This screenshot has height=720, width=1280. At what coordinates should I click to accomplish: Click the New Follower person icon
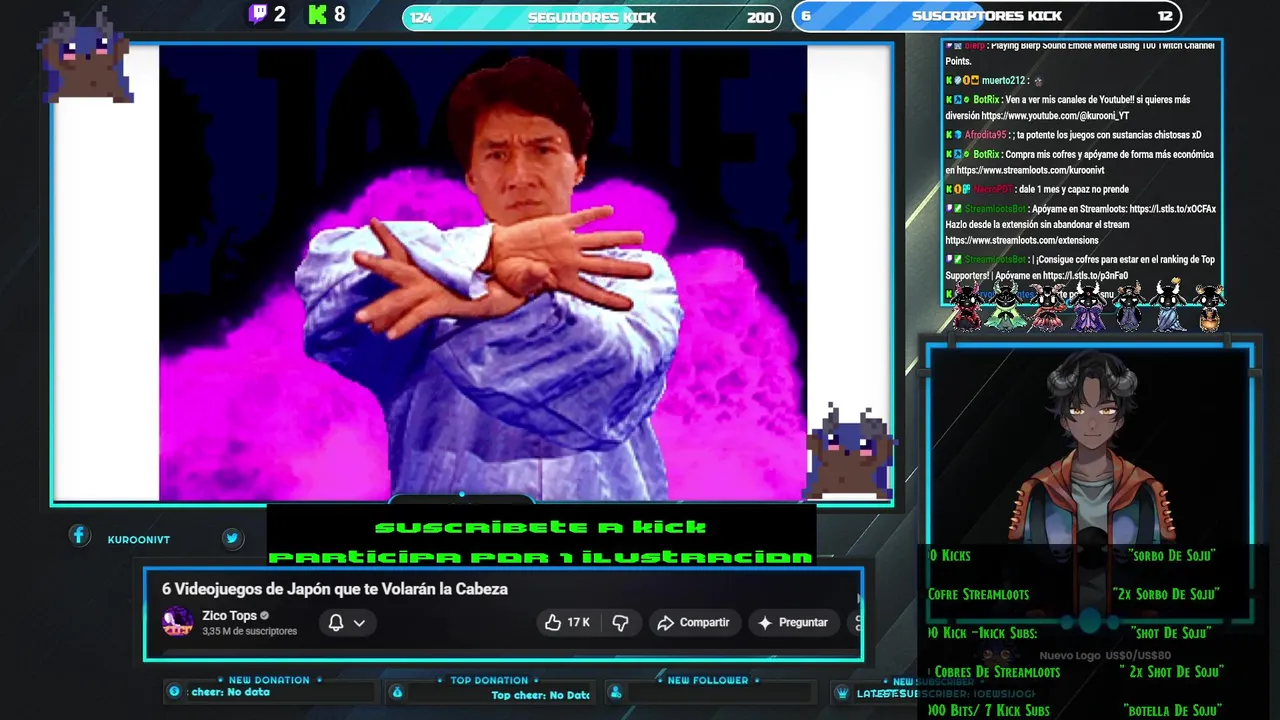616,692
